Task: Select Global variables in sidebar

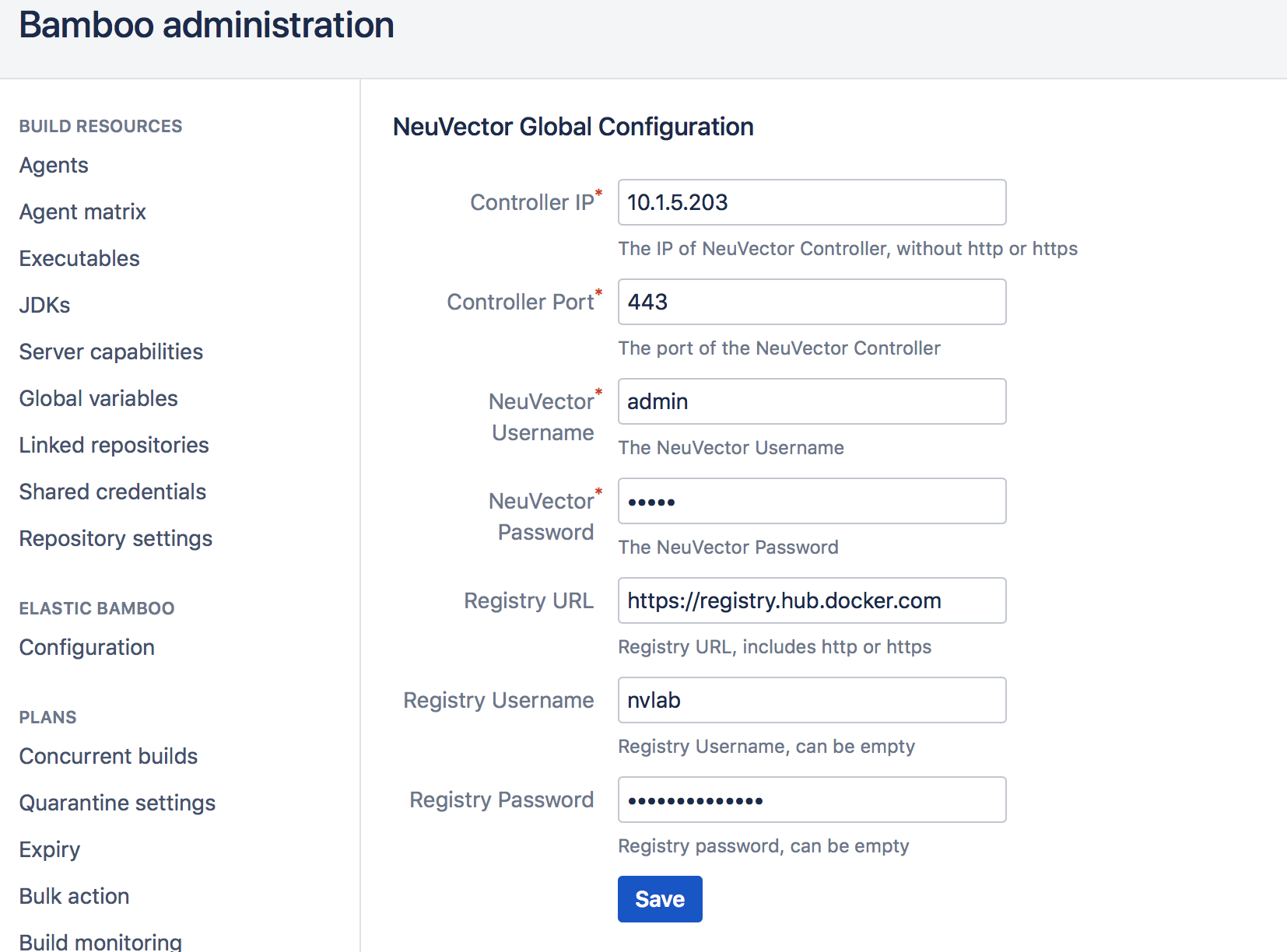Action: (98, 398)
